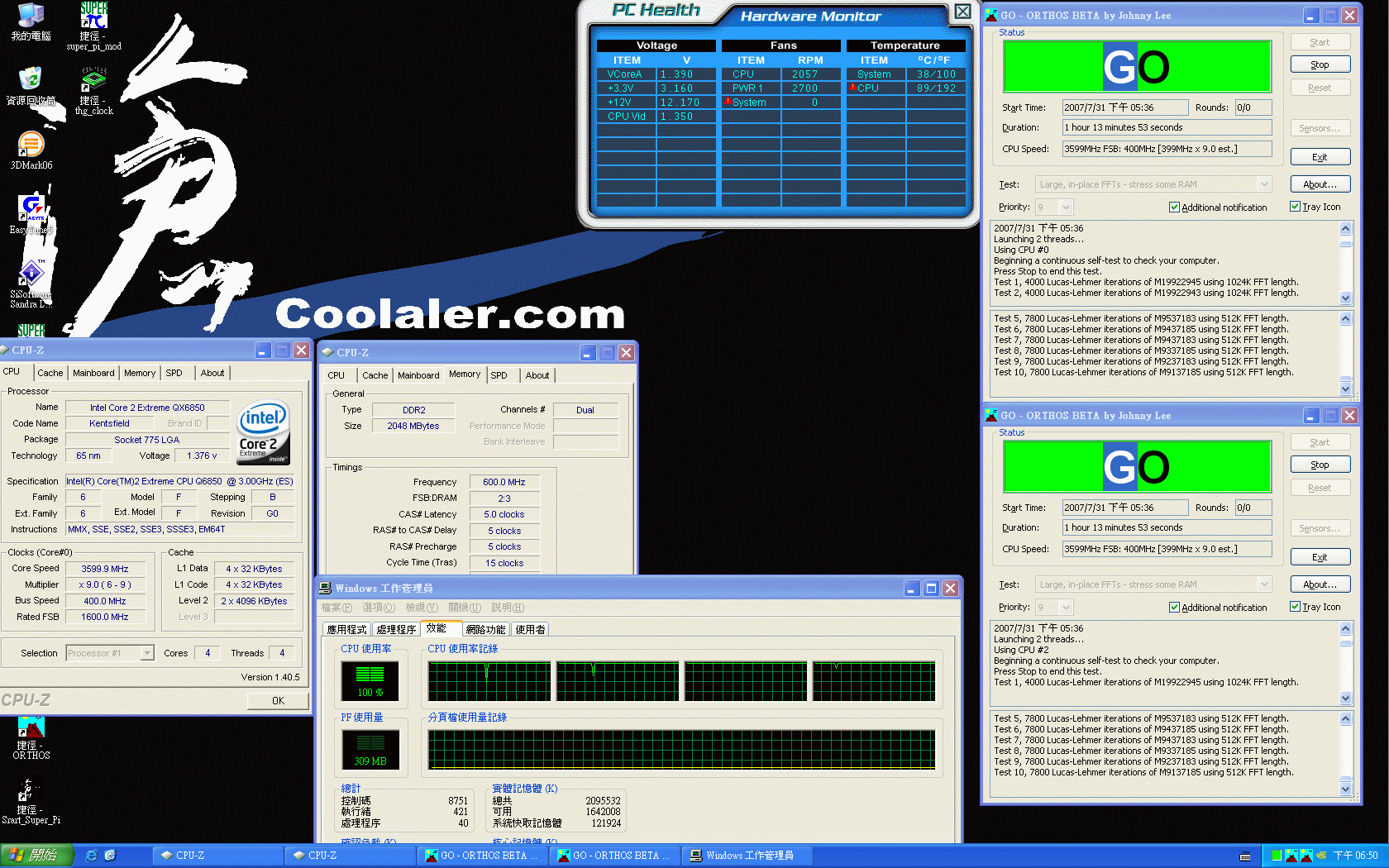Toggle Tray Icon in lower ORTHOS window
The width and height of the screenshot is (1389, 868).
[1295, 607]
